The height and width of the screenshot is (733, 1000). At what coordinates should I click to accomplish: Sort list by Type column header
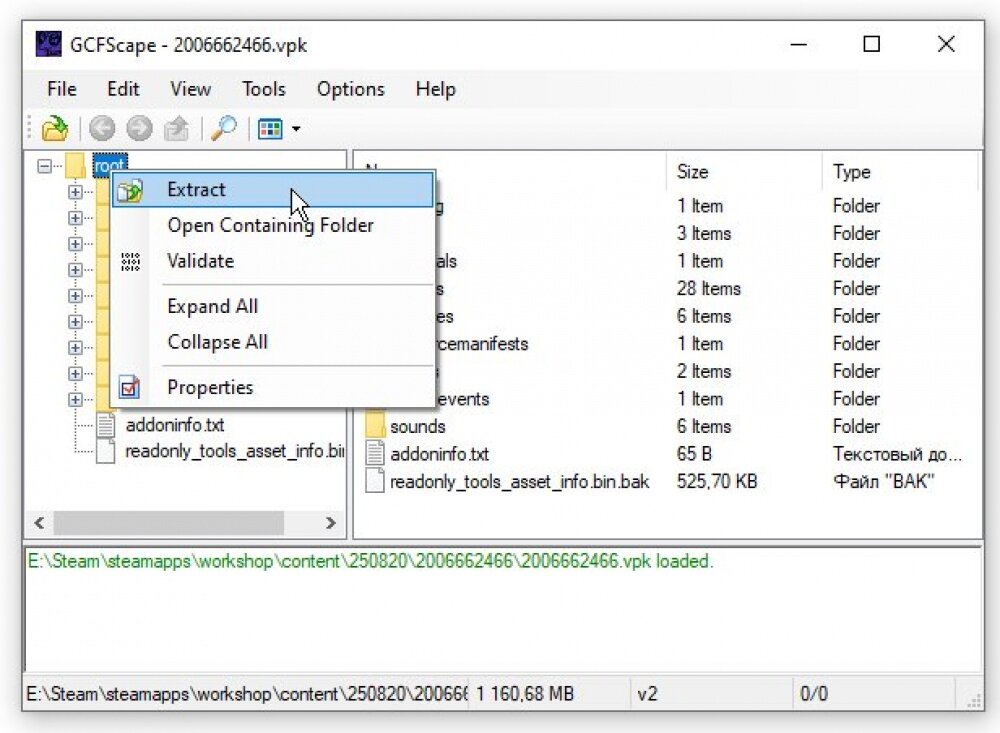(900, 172)
